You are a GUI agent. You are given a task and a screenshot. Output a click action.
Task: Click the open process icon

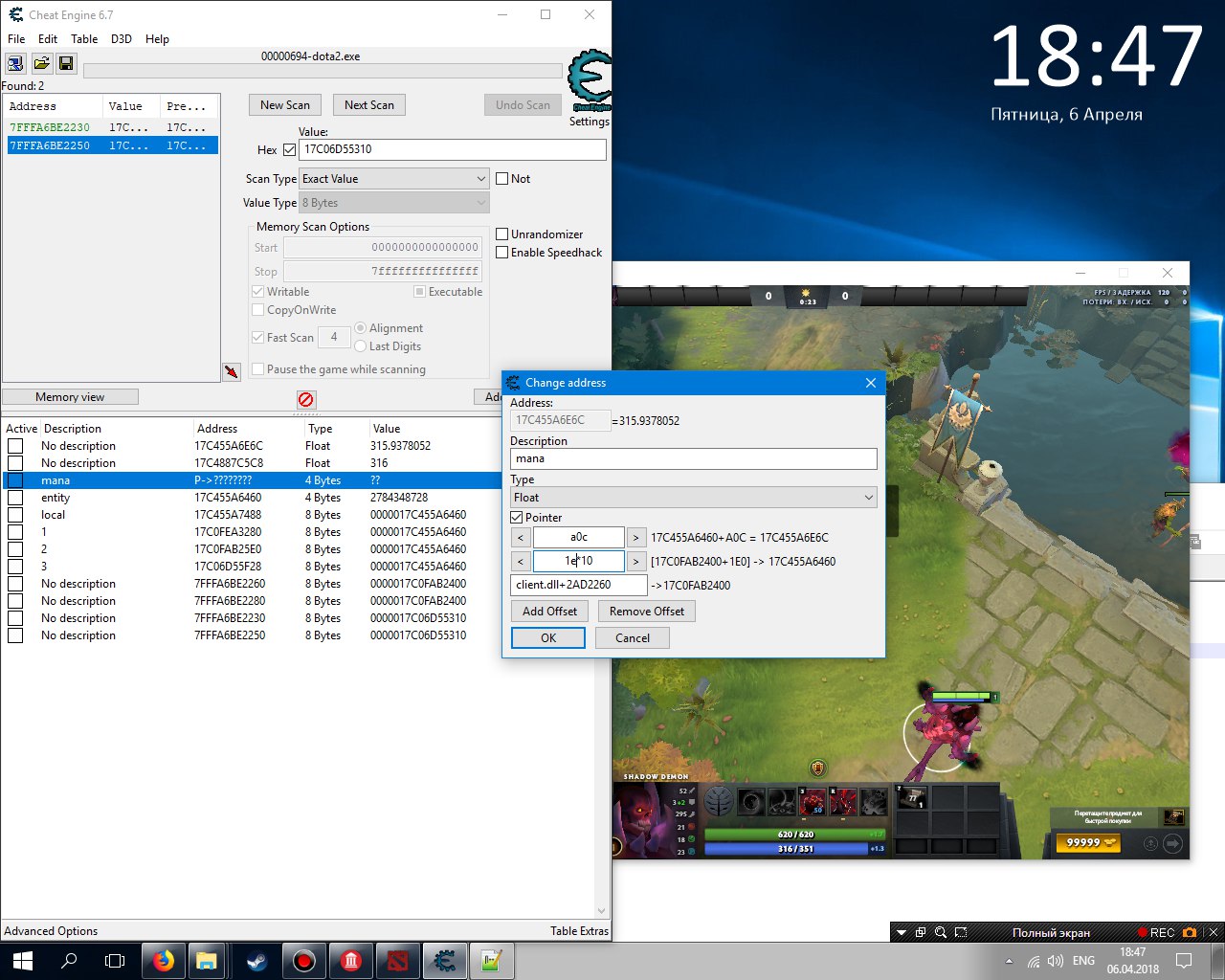tap(15, 63)
